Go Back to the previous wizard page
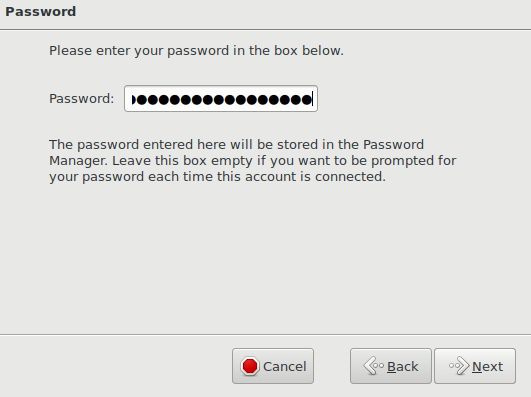 pyautogui.click(x=391, y=366)
